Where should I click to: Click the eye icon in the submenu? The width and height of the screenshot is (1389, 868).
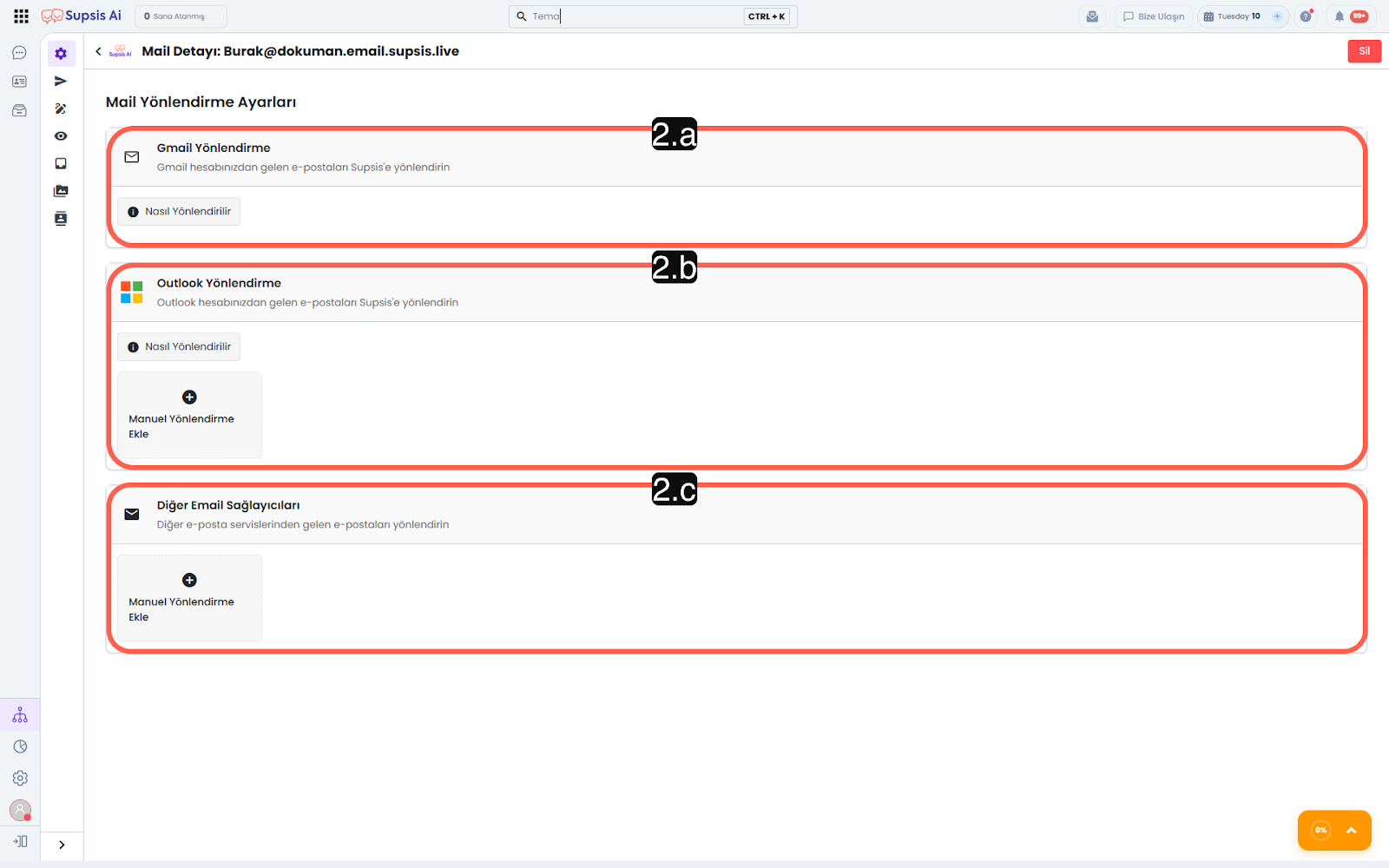(61, 136)
